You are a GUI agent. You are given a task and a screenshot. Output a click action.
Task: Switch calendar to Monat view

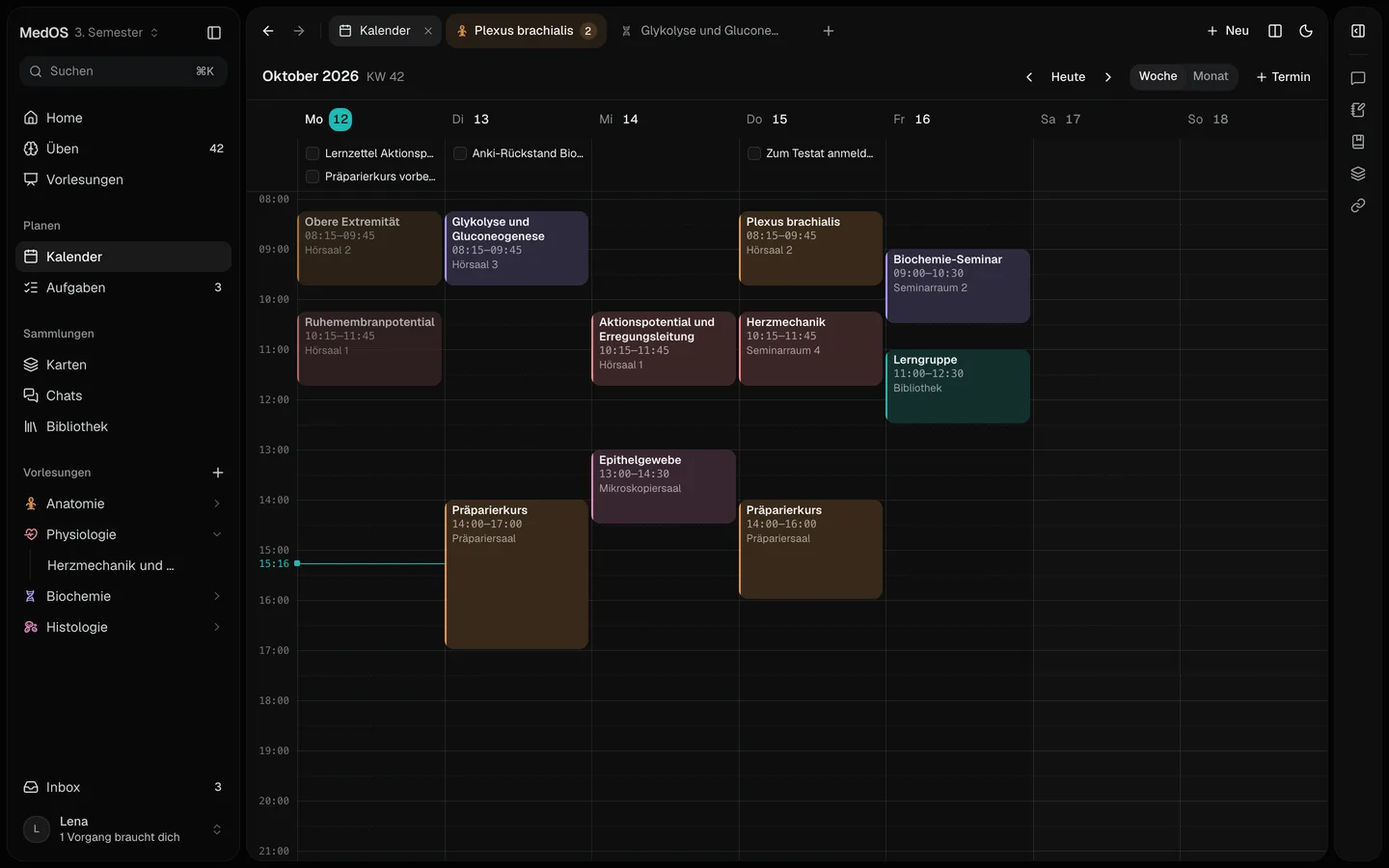point(1211,76)
